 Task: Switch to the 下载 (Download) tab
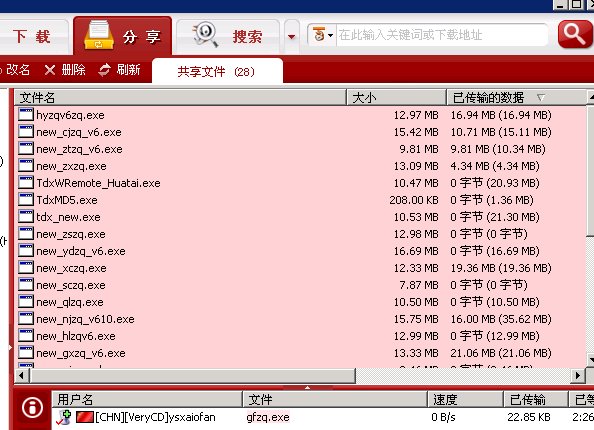[33, 36]
